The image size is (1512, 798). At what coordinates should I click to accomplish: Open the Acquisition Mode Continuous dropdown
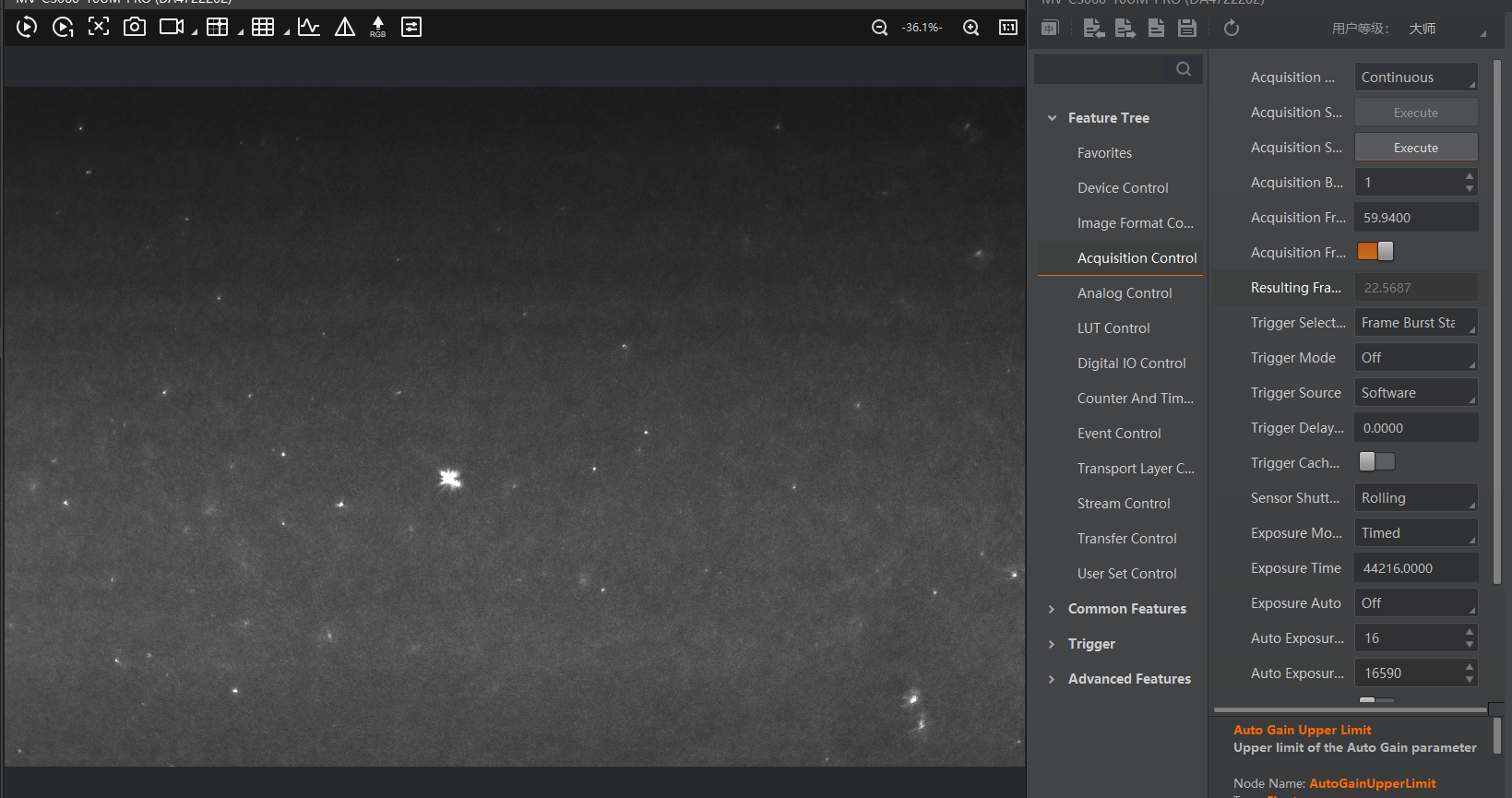point(1415,77)
